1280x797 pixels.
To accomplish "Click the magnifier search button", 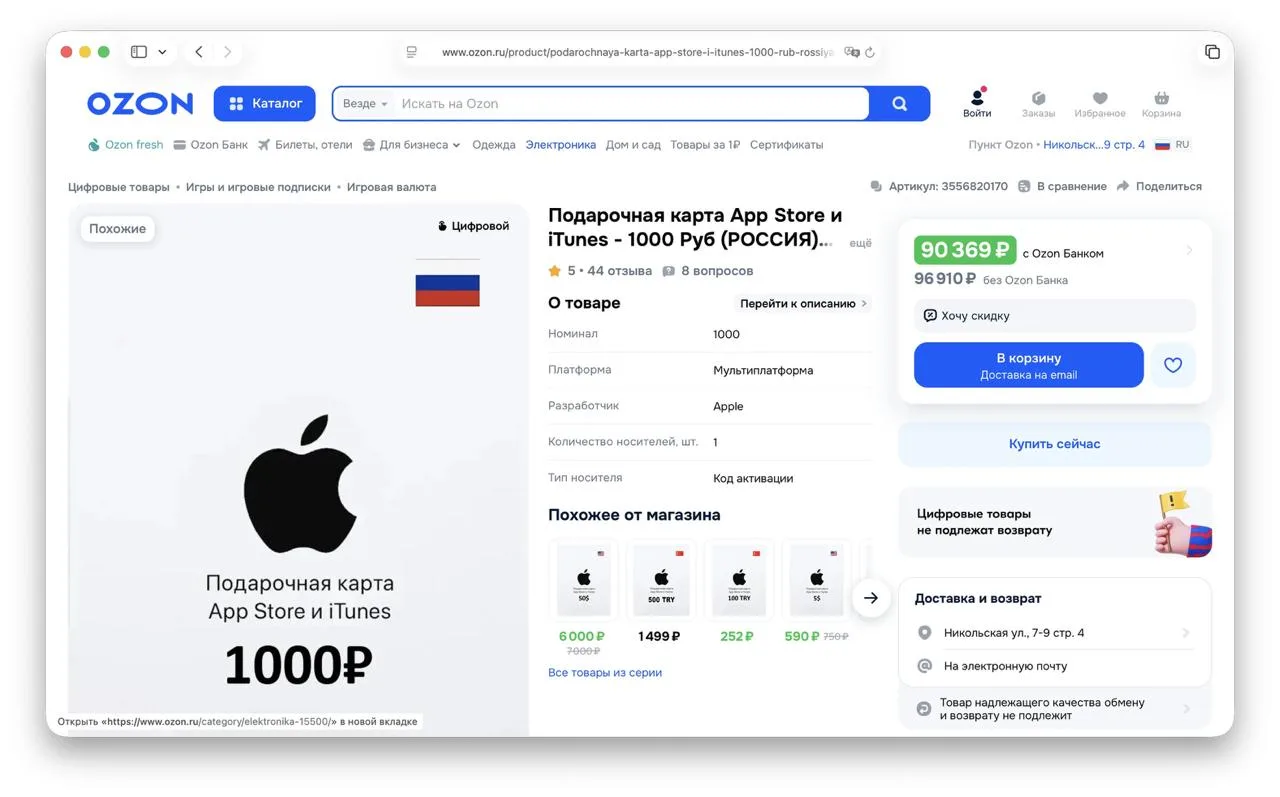I will pos(899,104).
